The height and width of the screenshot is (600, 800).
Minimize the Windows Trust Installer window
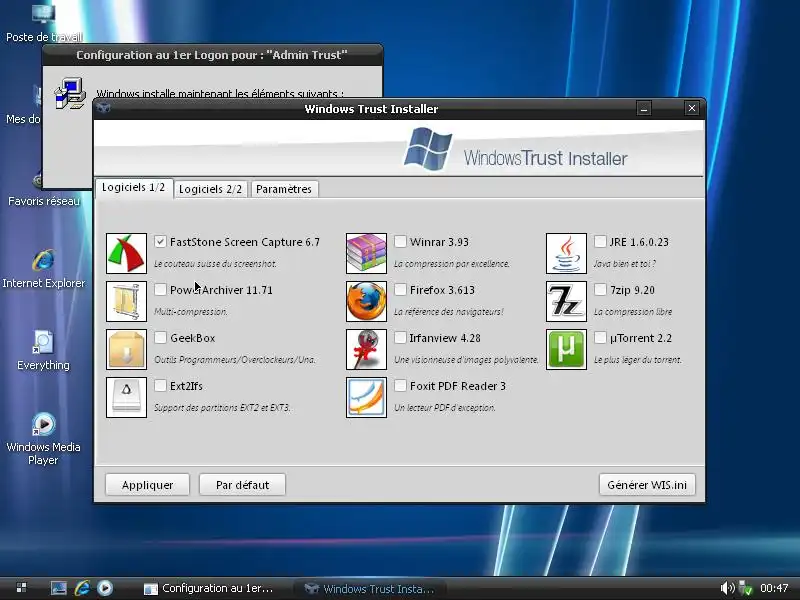click(644, 108)
